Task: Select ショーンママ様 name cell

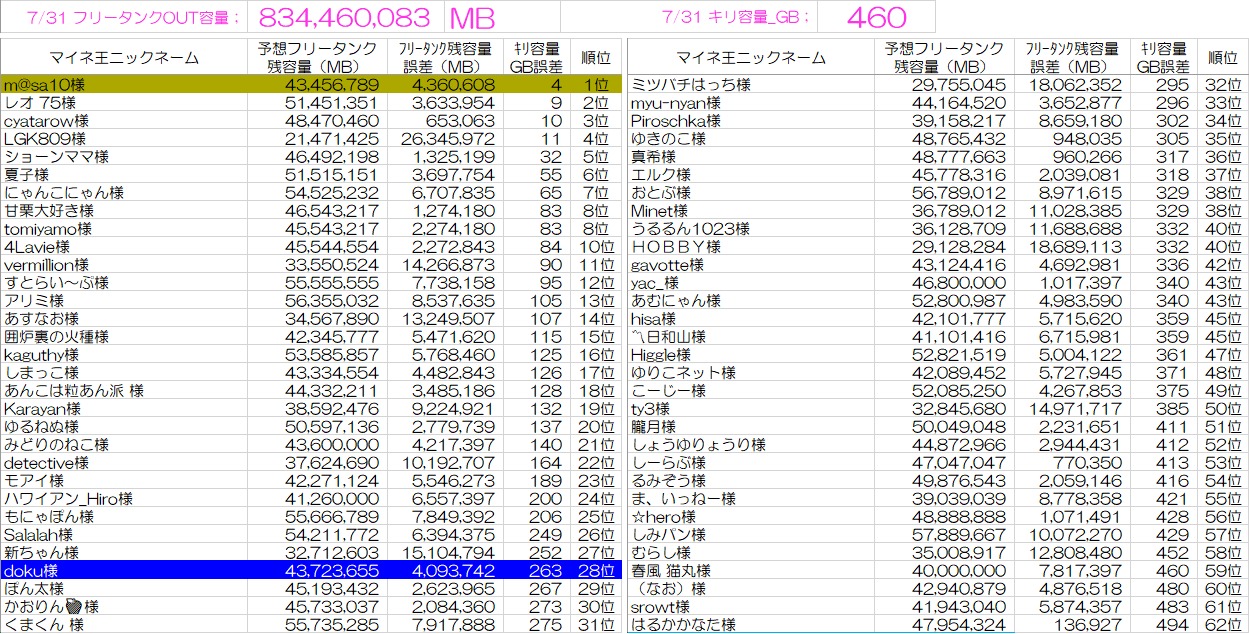Action: point(124,157)
